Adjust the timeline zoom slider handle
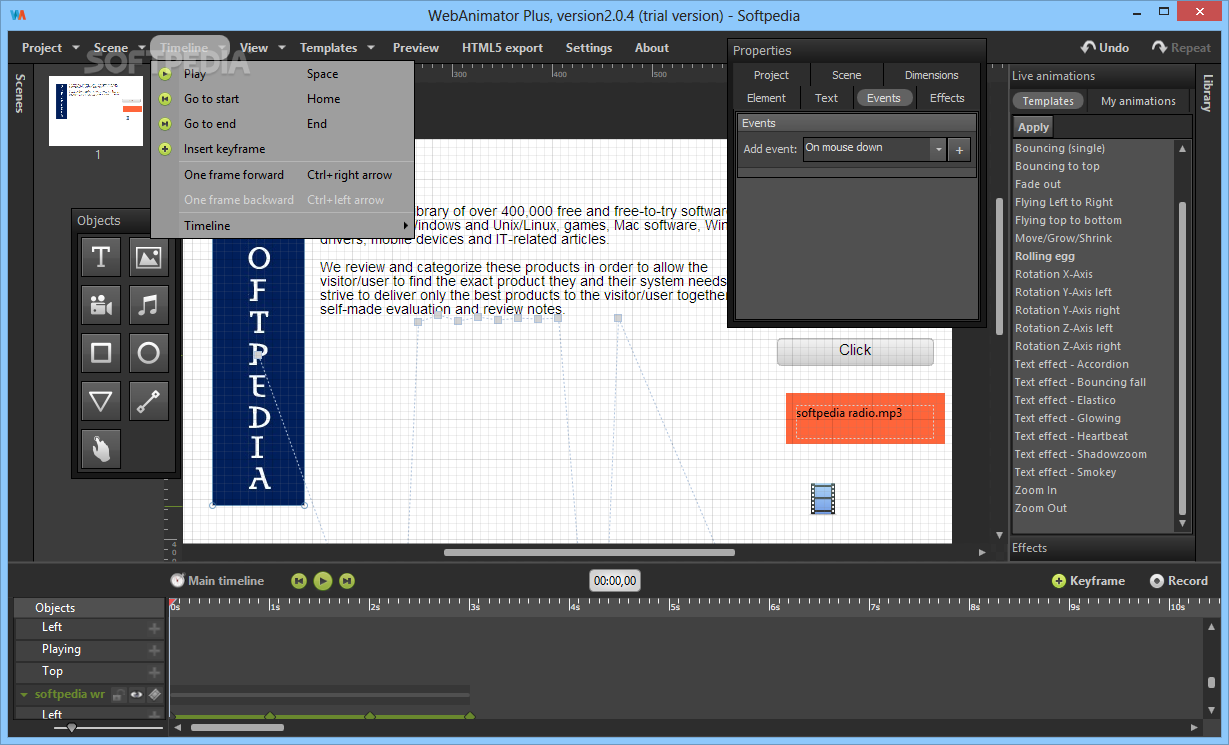 coord(71,728)
